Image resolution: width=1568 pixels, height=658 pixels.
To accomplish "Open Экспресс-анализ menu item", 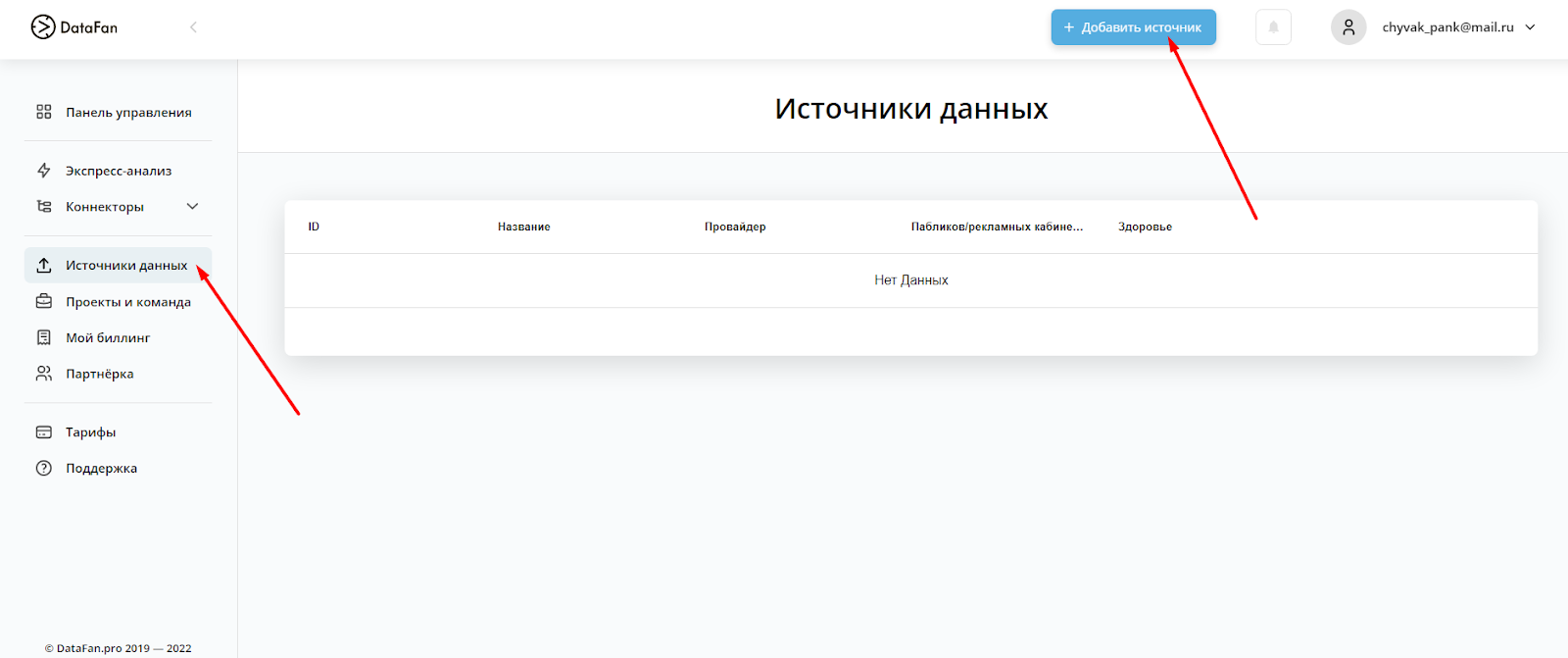I will click(x=118, y=171).
